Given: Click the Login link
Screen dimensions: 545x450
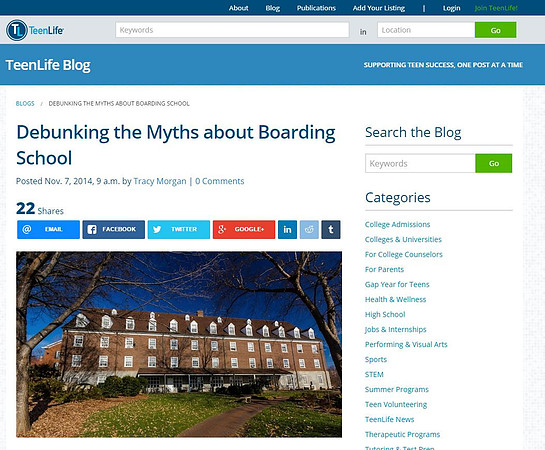Looking at the screenshot, I should (452, 8).
